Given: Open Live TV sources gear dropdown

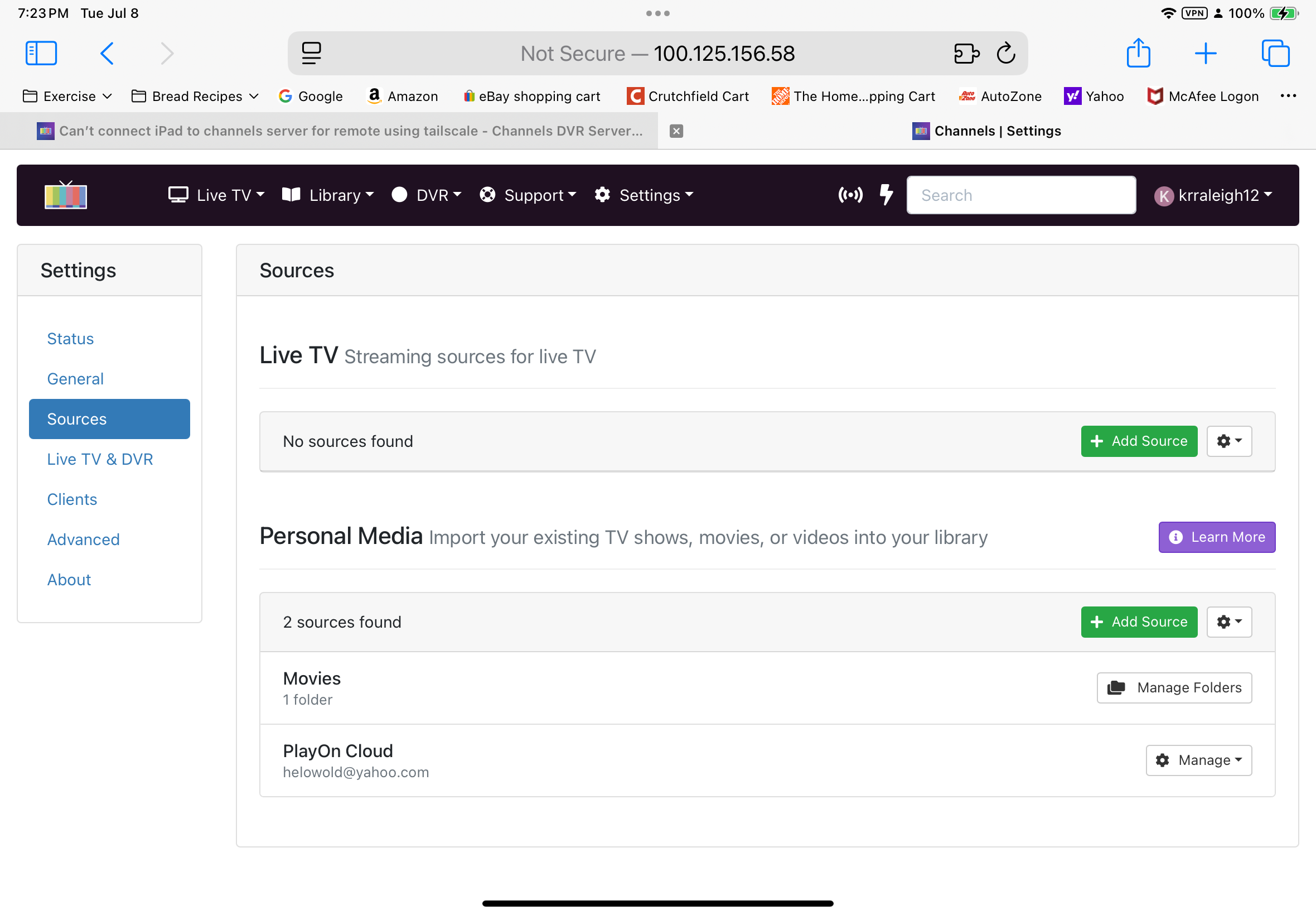Looking at the screenshot, I should coord(1229,441).
